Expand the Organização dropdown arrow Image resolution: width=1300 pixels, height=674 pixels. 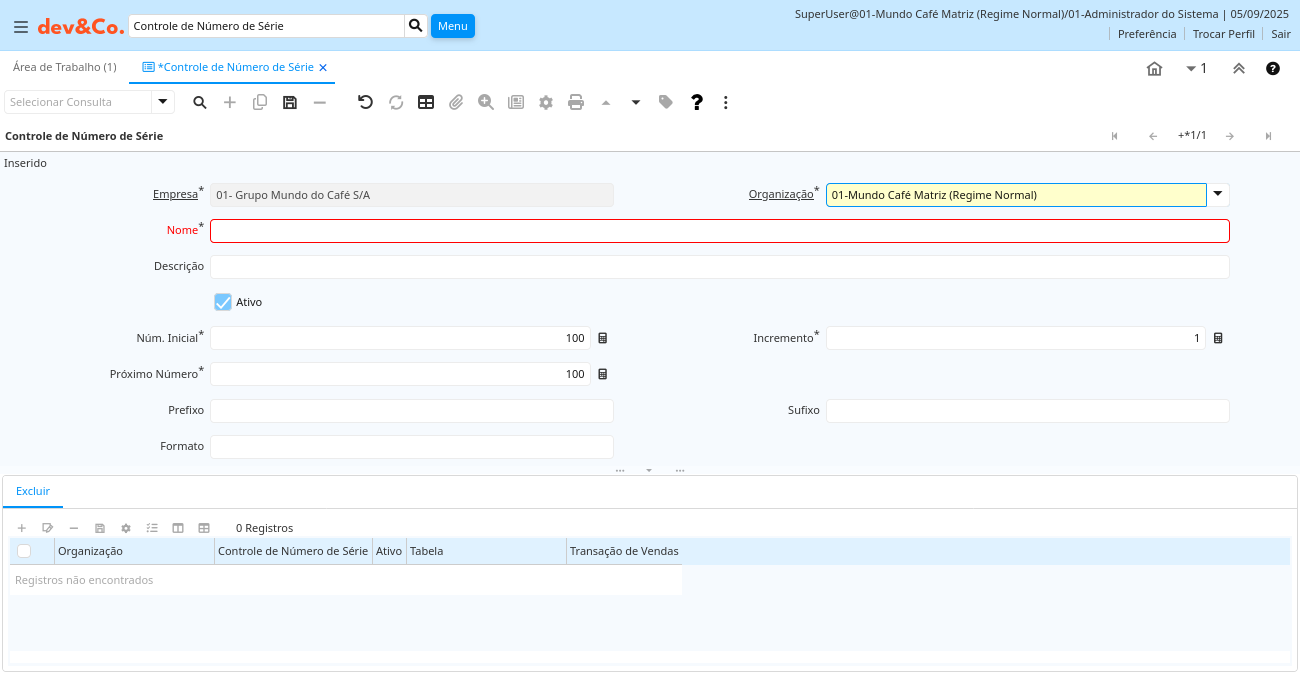1218,194
